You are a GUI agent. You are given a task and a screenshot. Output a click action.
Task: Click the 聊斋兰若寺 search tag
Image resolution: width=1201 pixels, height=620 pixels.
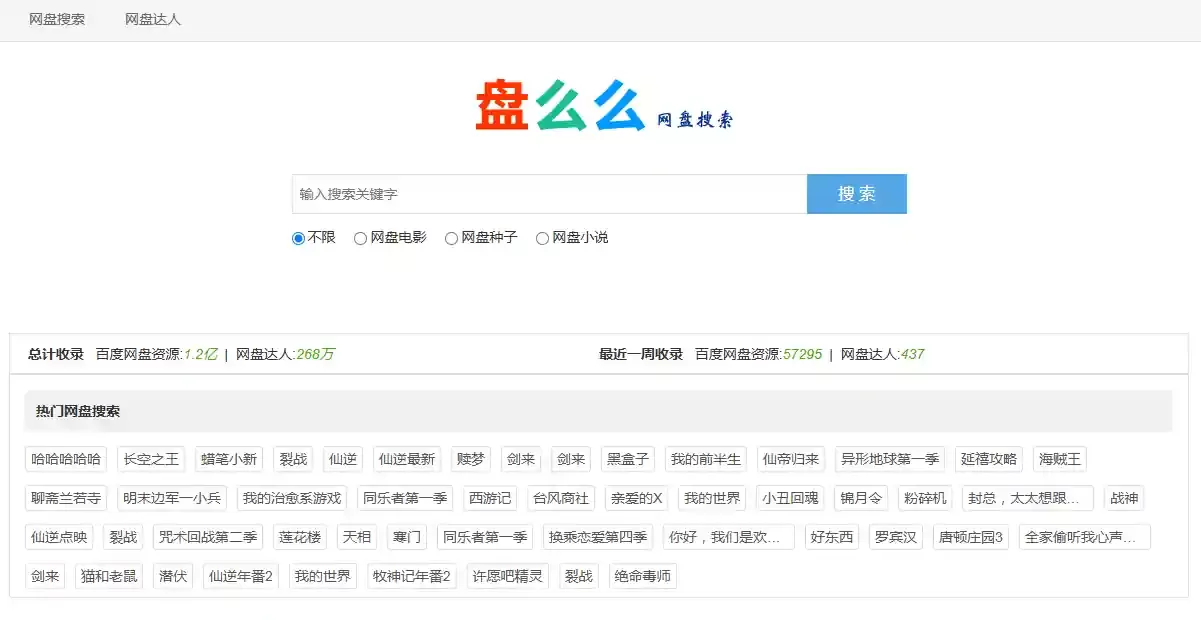point(66,498)
